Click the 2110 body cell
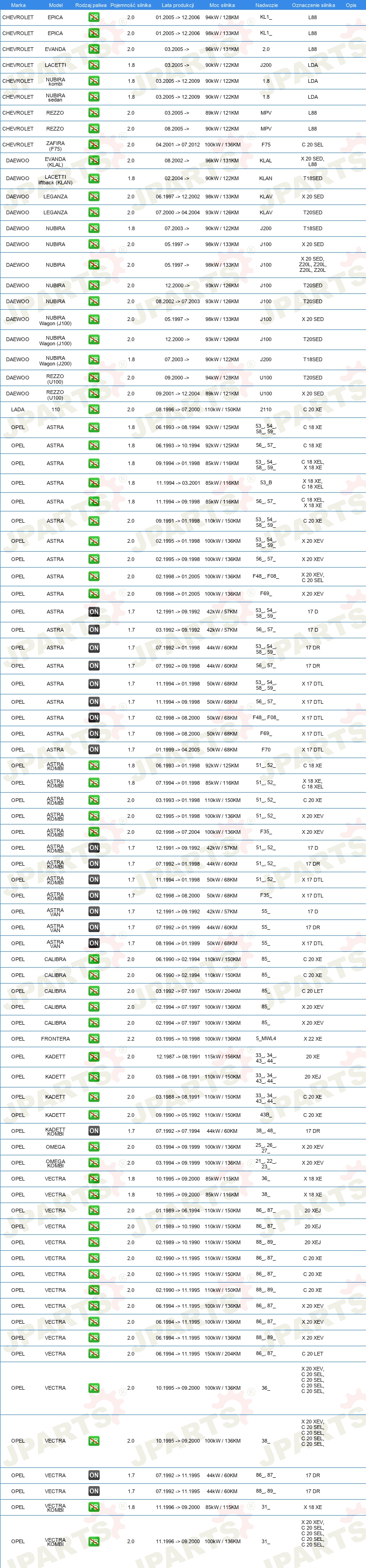 pyautogui.click(x=266, y=409)
